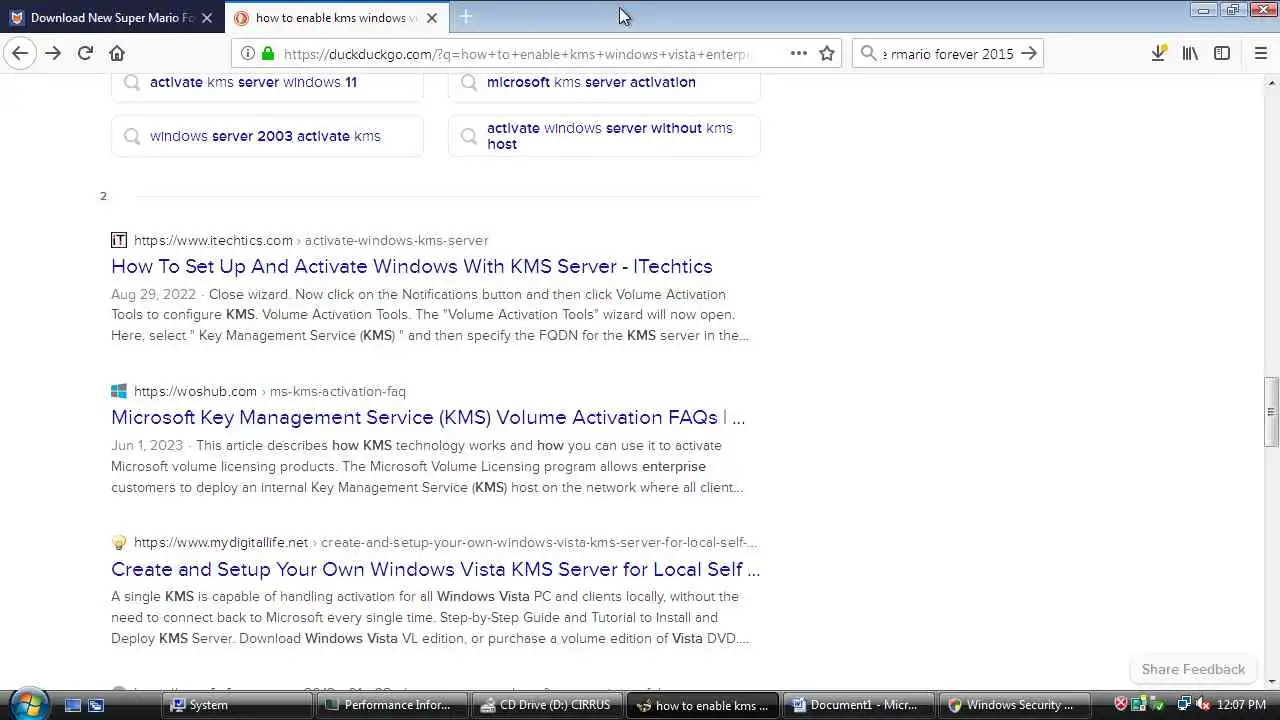Image resolution: width=1280 pixels, height=720 pixels.
Task: Search activate kms server windows 11
Action: 267,83
